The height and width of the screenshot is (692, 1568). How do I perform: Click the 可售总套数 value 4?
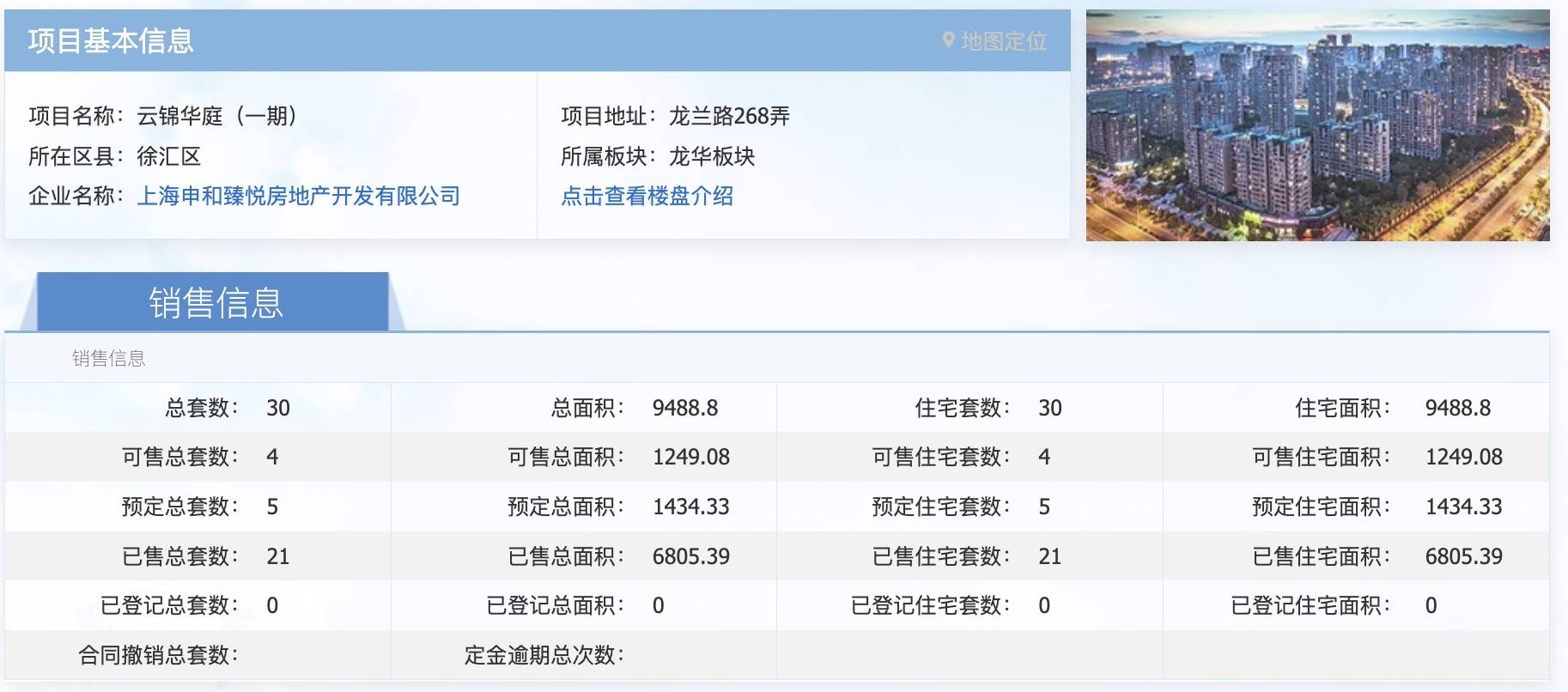coord(272,457)
